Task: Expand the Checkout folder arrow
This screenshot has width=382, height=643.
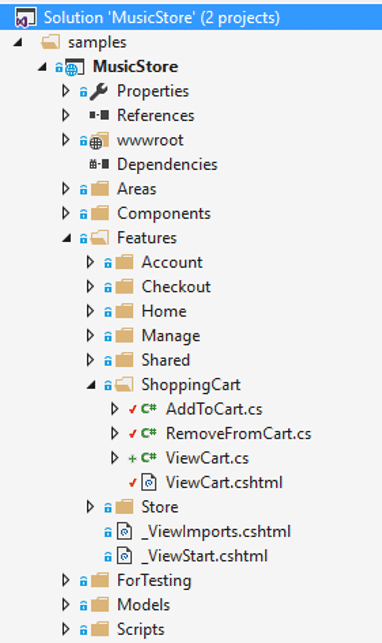Action: pos(90,287)
